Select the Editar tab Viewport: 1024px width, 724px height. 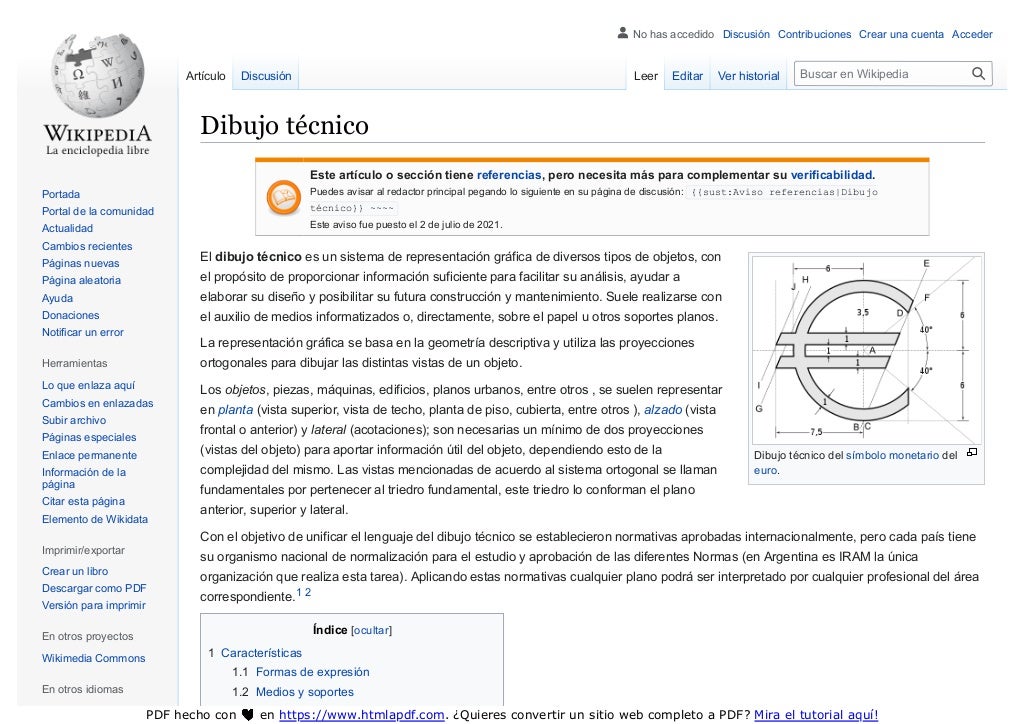click(687, 76)
